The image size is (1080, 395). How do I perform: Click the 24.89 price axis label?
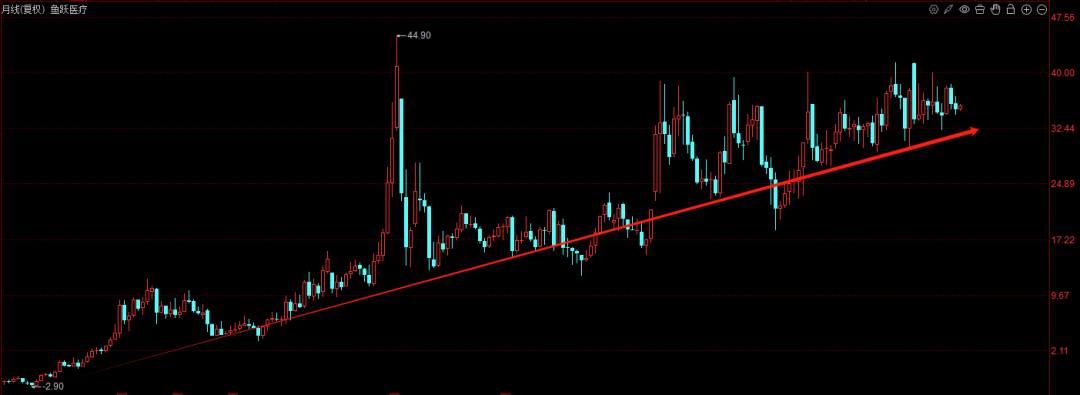click(x=1061, y=184)
